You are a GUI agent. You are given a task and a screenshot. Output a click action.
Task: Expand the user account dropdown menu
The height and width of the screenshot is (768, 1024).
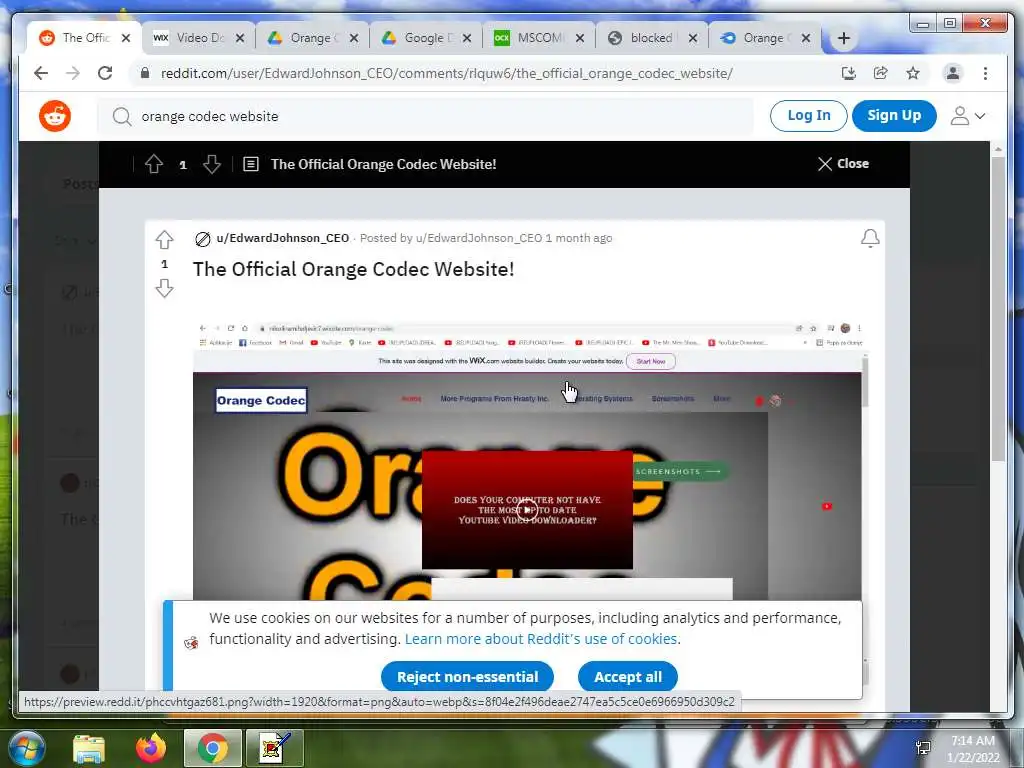967,116
